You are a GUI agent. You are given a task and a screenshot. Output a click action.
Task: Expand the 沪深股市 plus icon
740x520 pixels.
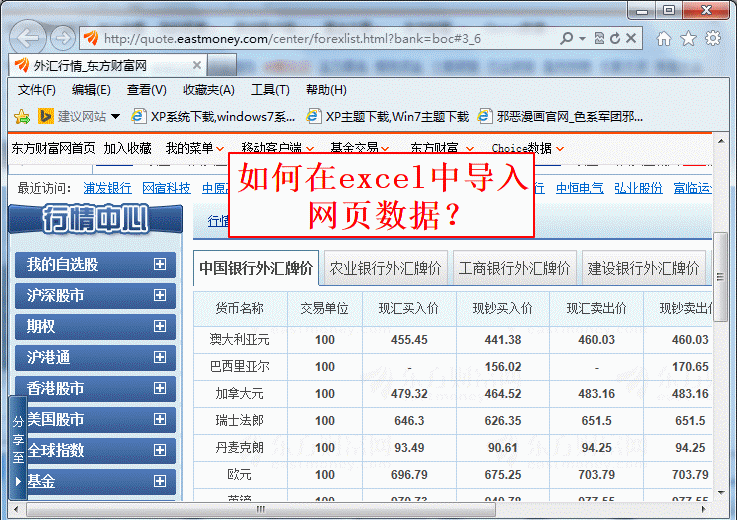pos(159,296)
